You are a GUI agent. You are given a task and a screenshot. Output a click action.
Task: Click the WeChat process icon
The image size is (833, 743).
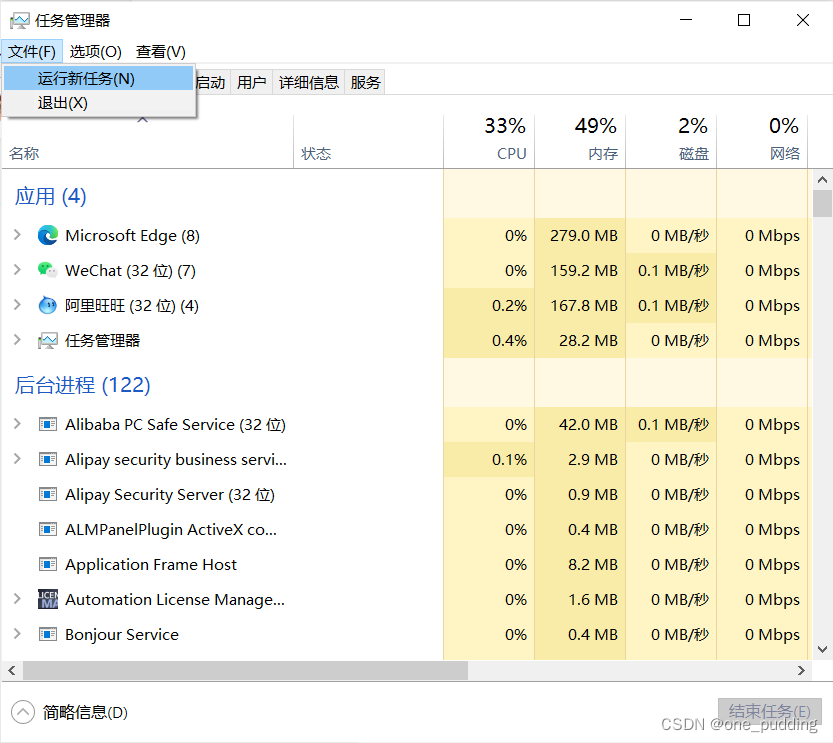(x=48, y=270)
